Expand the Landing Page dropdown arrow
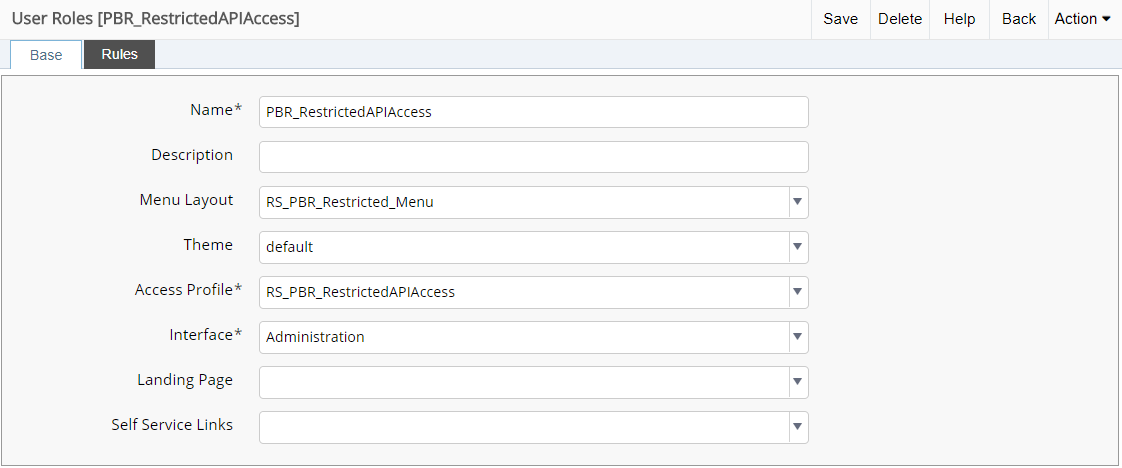The width and height of the screenshot is (1122, 468). (x=797, y=382)
